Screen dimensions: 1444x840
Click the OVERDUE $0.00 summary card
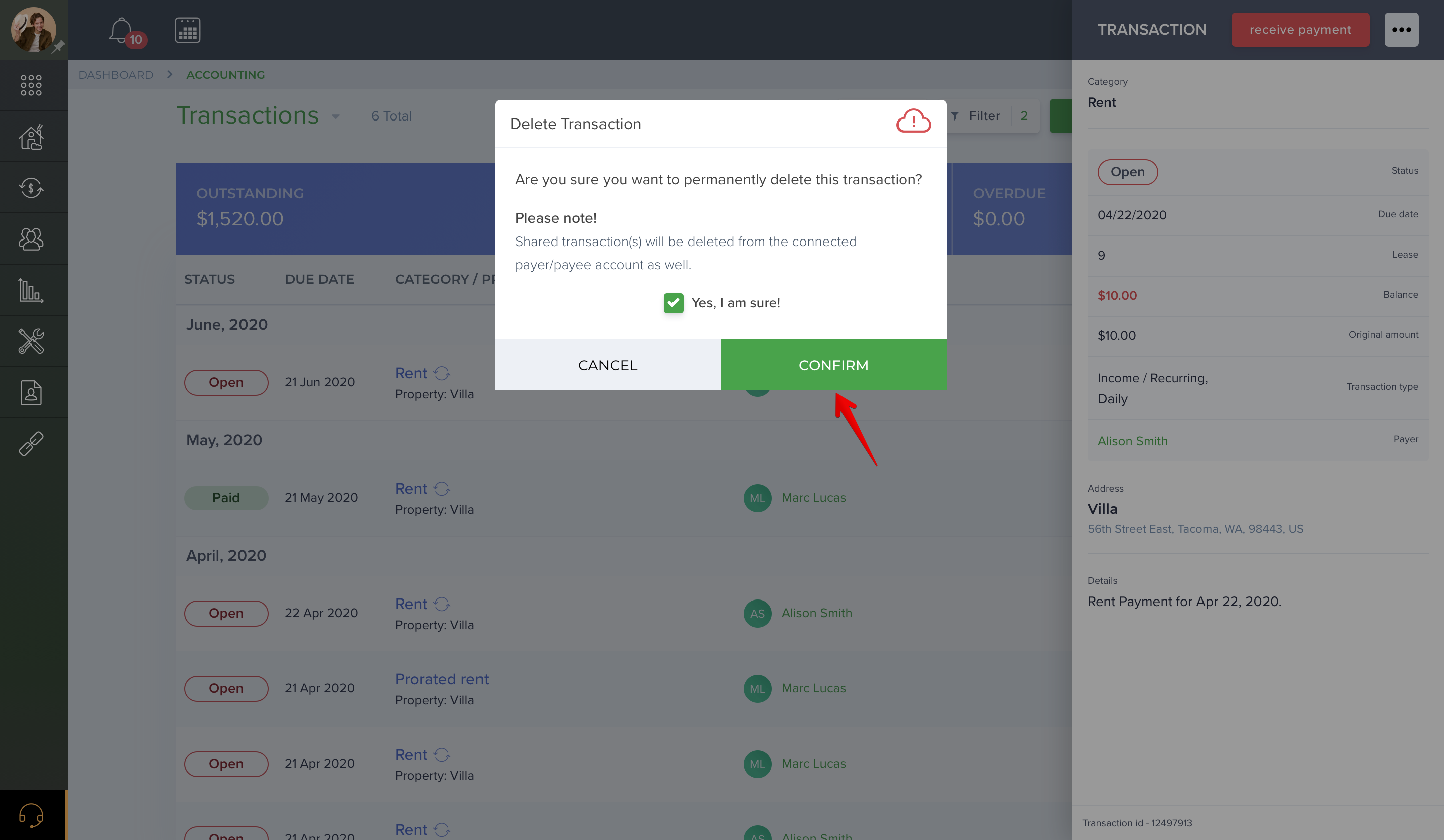tap(1012, 208)
